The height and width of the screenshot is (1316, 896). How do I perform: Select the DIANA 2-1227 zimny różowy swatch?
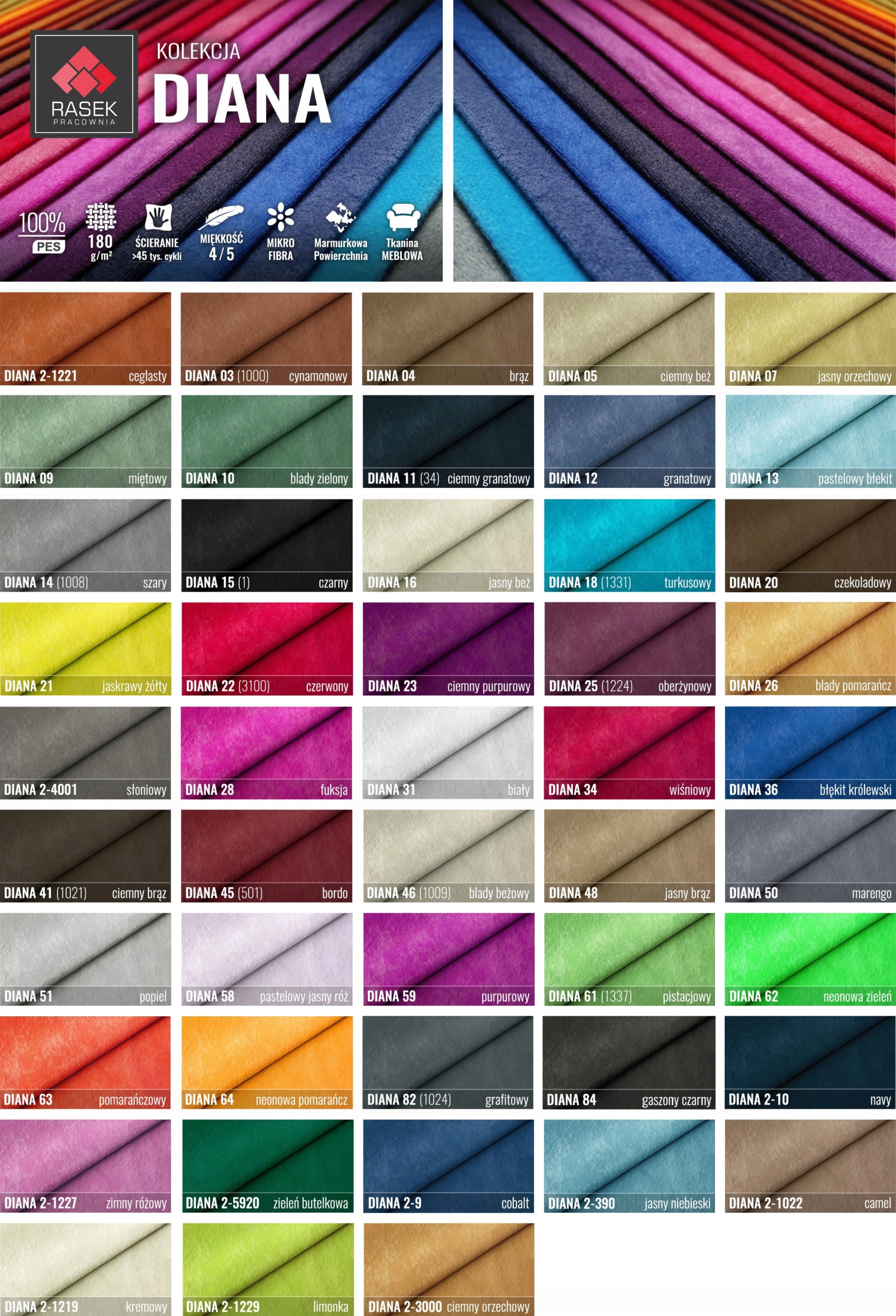[85, 1166]
